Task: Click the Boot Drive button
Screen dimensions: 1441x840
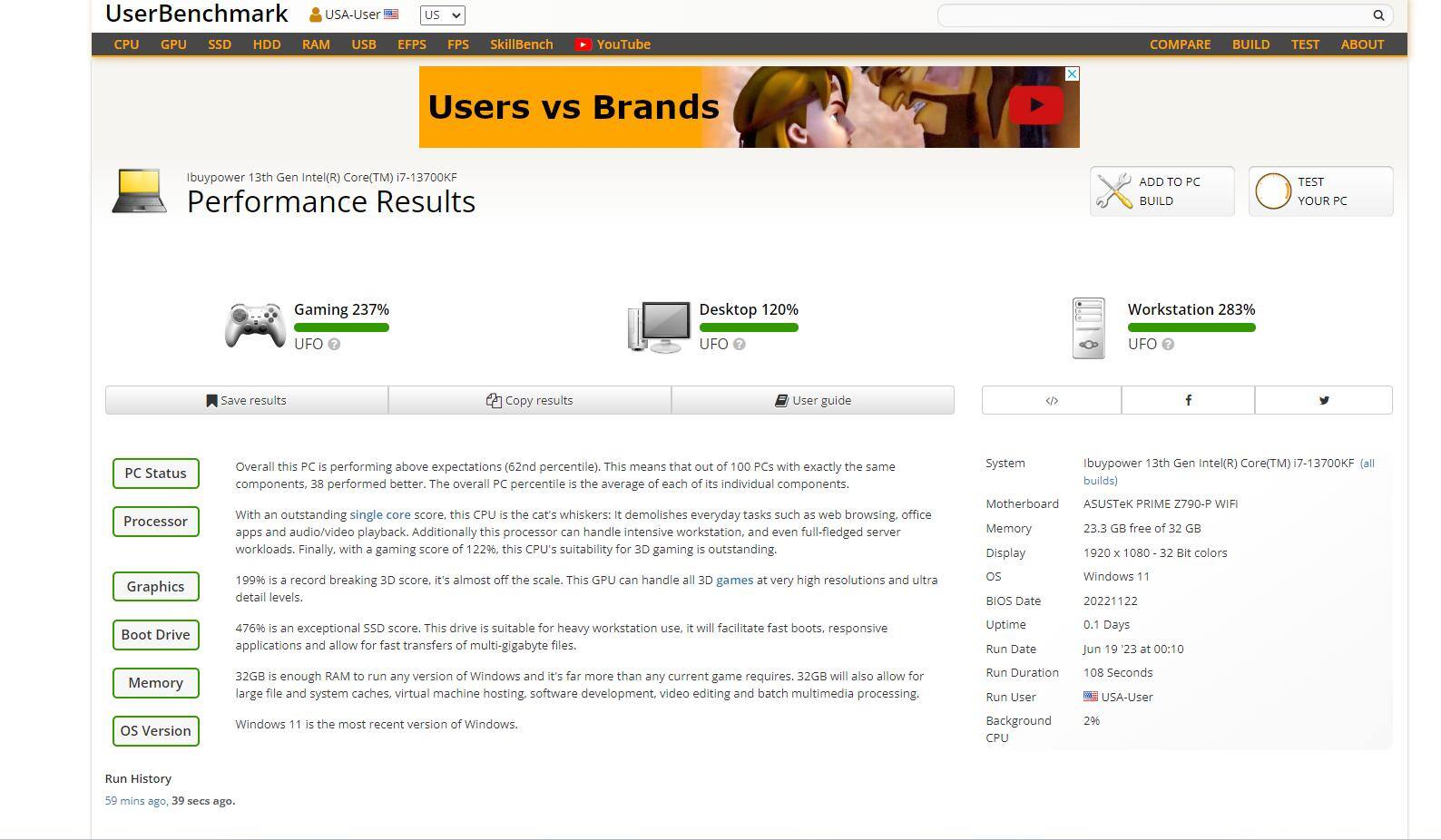Action: point(156,635)
